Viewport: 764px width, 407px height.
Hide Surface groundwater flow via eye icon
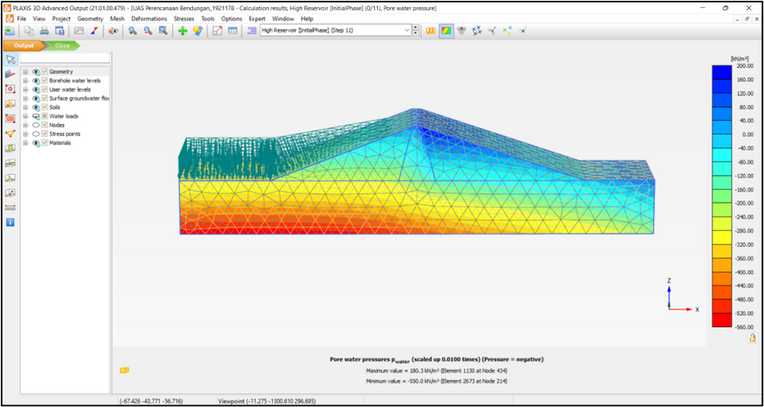pyautogui.click(x=36, y=98)
